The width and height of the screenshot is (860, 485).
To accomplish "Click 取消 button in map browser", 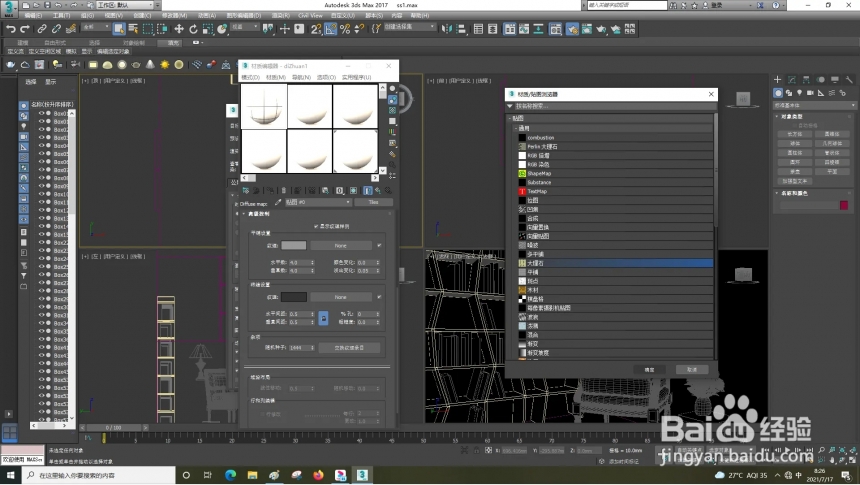I will pos(692,370).
